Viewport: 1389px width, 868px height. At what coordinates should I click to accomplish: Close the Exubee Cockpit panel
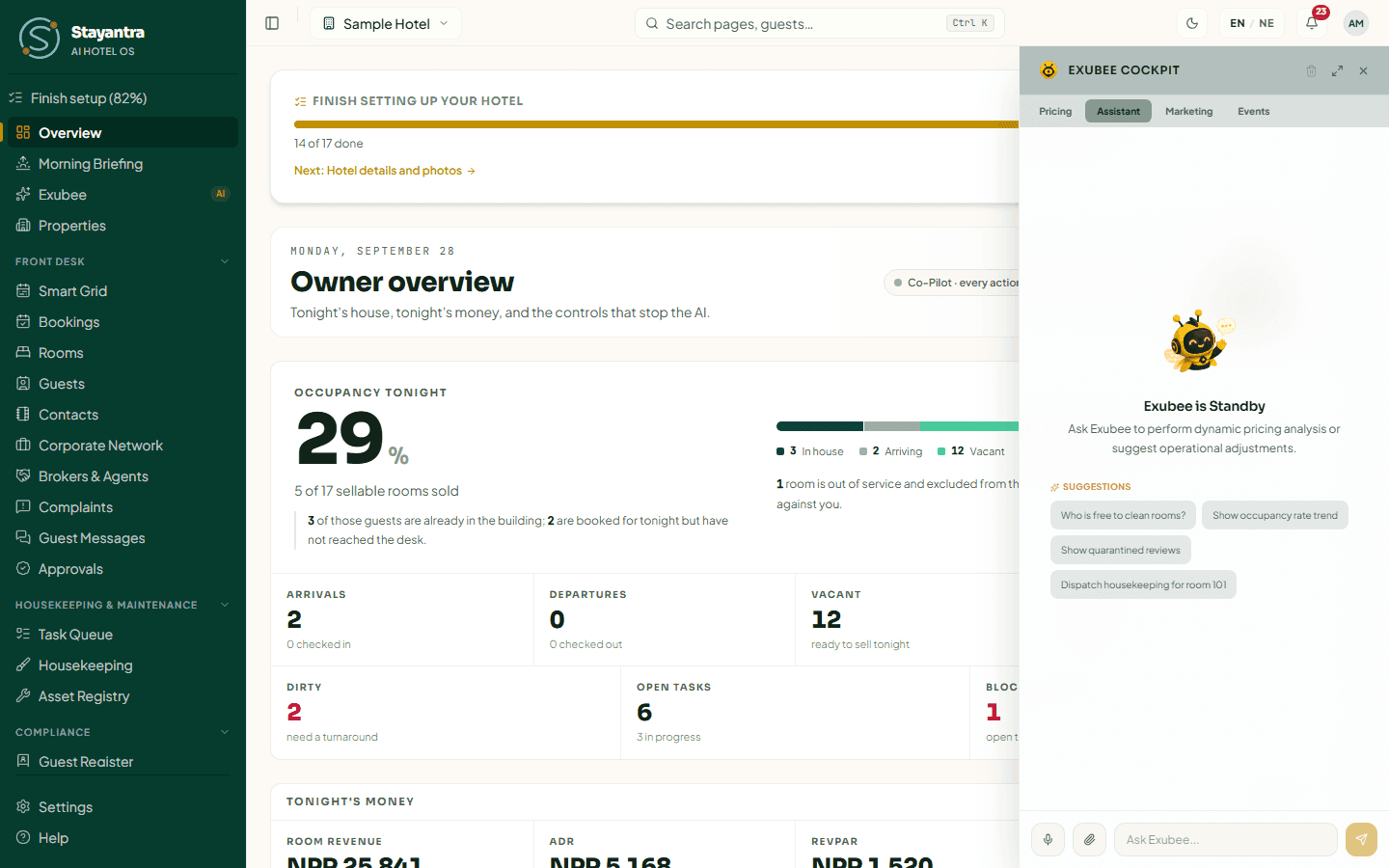[1363, 70]
